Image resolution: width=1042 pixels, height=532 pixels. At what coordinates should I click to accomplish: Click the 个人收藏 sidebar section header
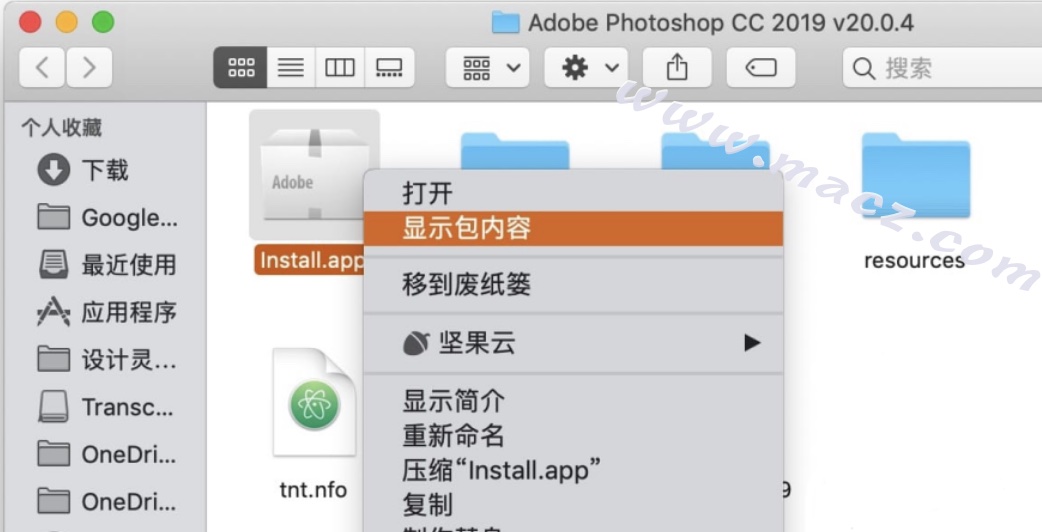pos(62,128)
